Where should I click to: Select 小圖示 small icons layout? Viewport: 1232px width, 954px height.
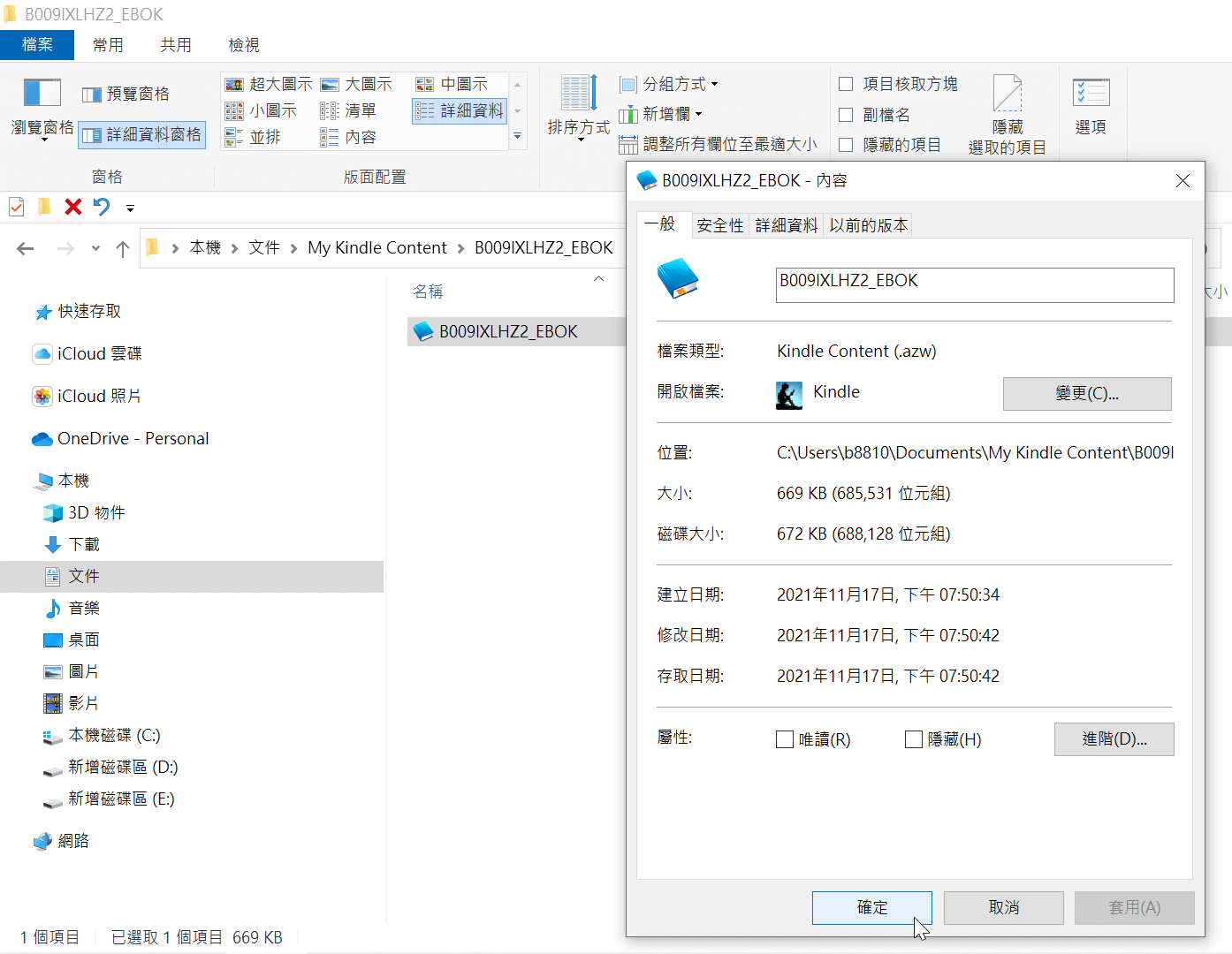coord(261,110)
